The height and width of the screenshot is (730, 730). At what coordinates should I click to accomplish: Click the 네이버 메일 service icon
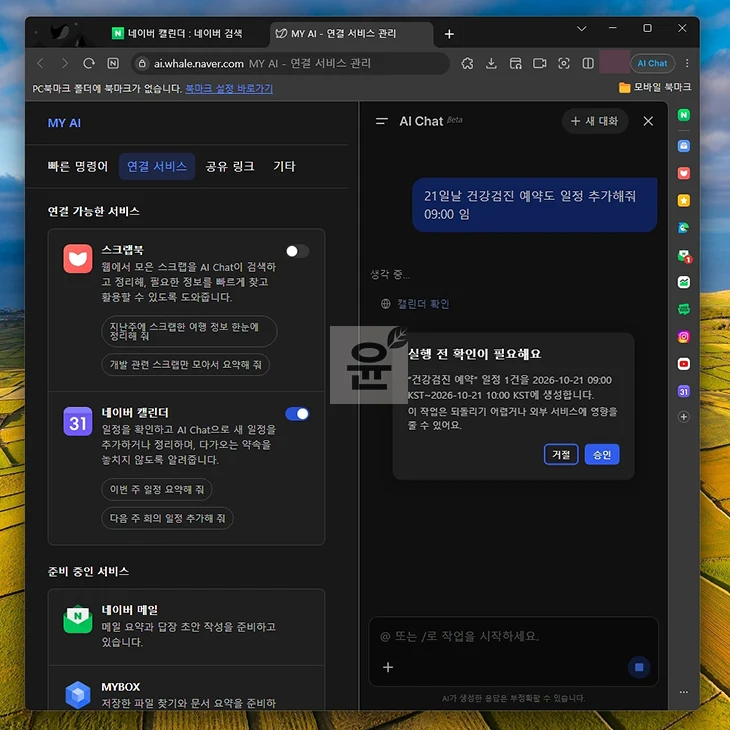78,619
